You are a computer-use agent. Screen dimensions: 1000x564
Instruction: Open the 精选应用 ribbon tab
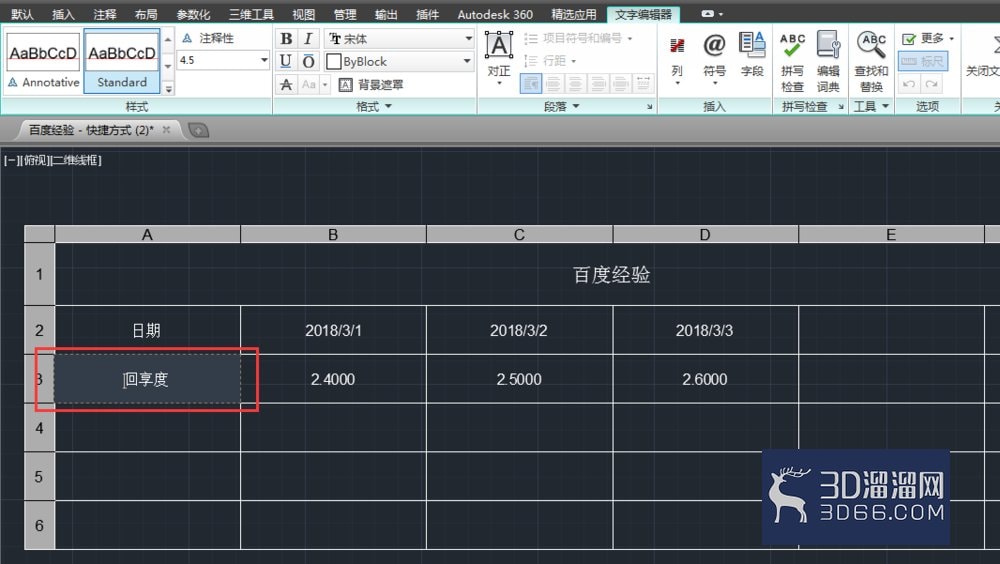pos(574,14)
